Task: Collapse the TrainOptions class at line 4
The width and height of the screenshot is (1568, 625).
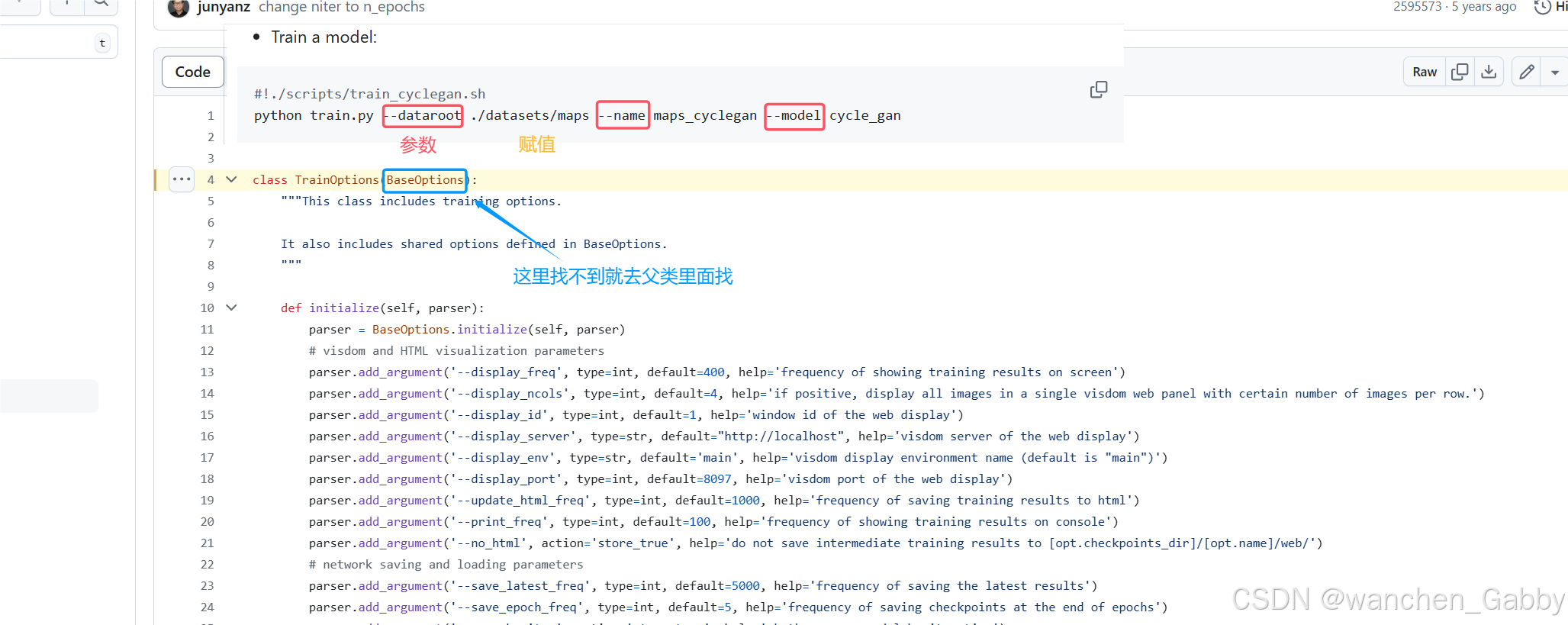Action: (x=231, y=179)
